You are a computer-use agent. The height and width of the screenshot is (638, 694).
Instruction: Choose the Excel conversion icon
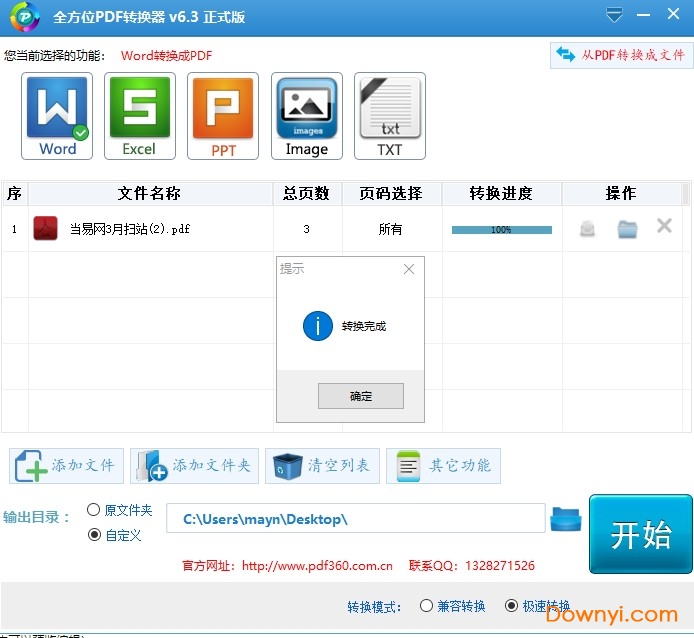pyautogui.click(x=139, y=115)
